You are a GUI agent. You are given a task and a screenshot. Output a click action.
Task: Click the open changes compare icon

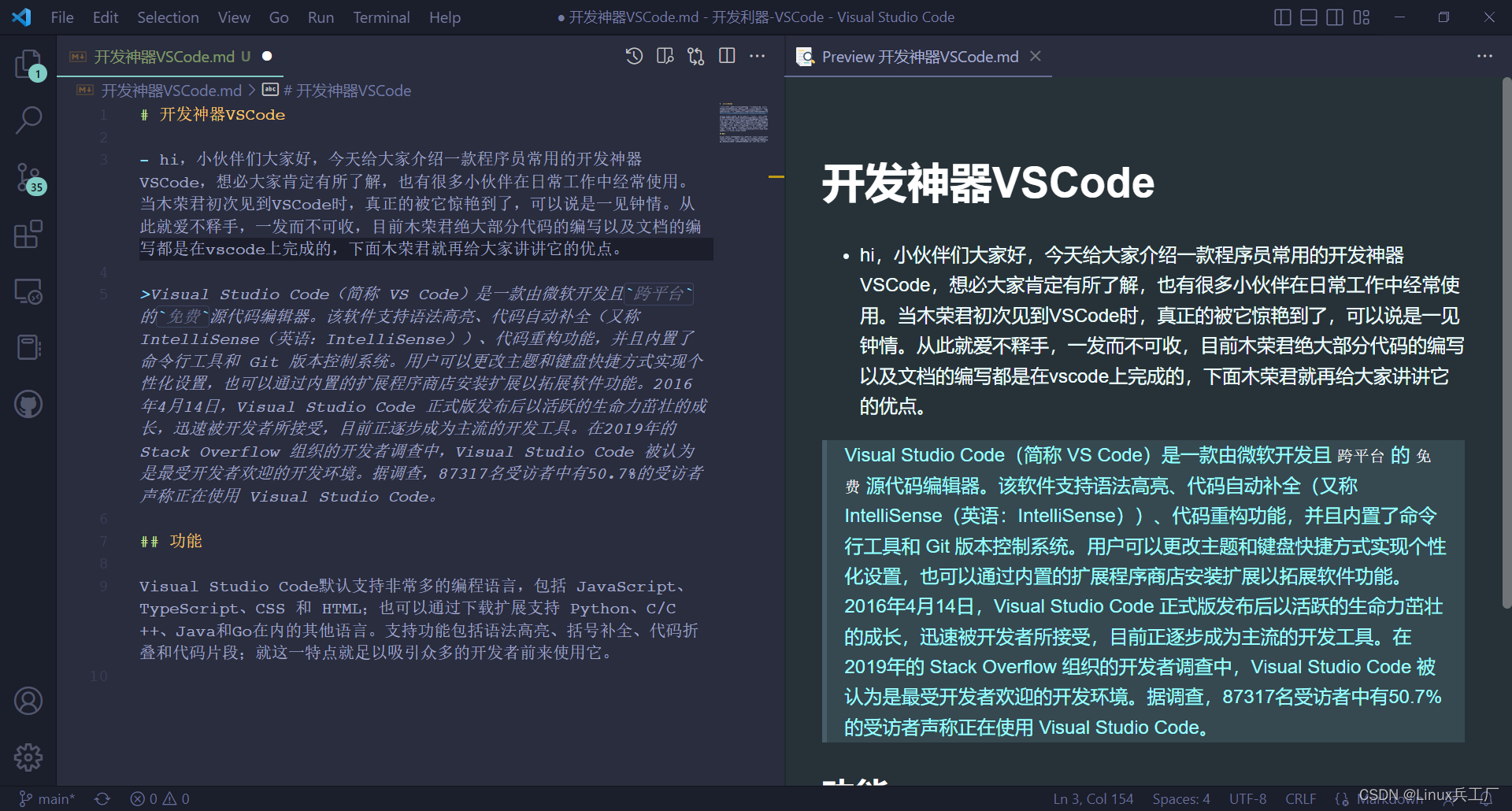click(x=696, y=56)
